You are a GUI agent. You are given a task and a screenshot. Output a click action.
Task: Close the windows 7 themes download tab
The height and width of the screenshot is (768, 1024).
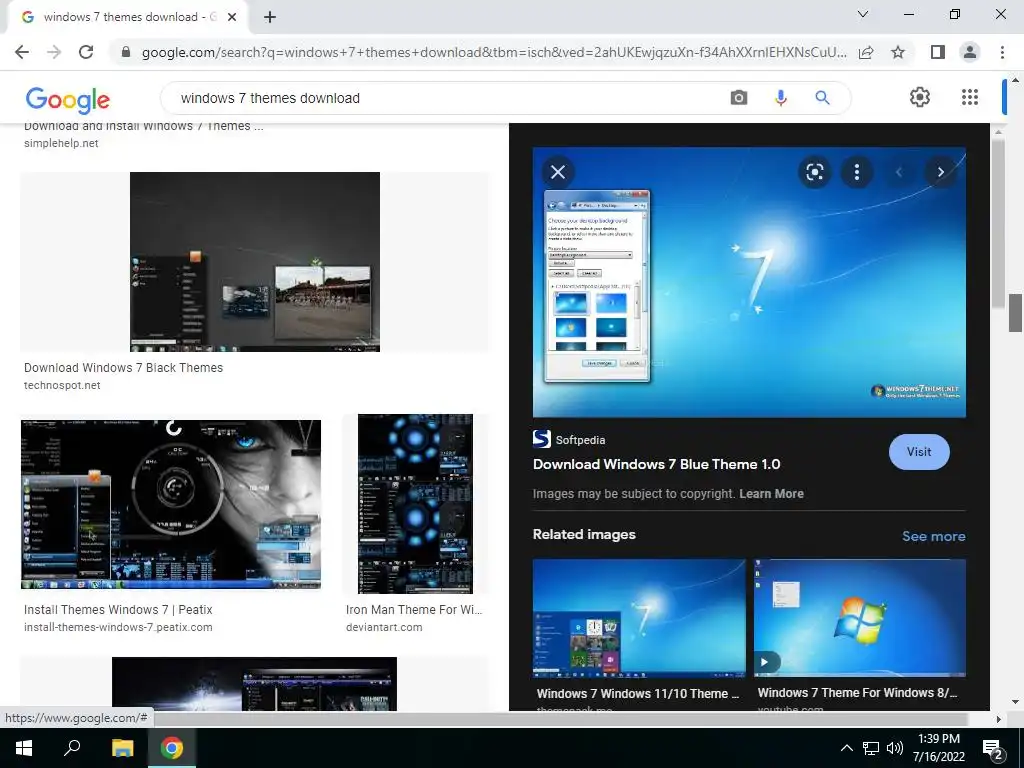[x=232, y=18]
